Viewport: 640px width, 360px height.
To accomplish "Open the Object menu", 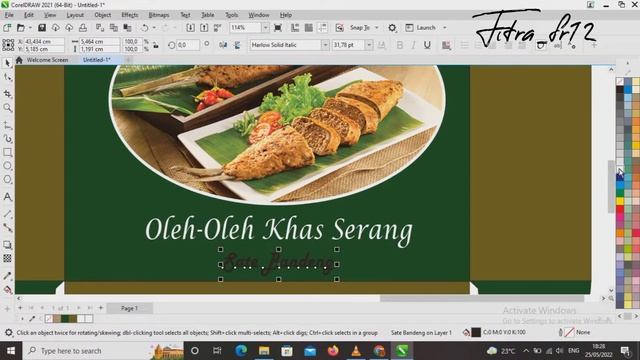I will tap(102, 15).
